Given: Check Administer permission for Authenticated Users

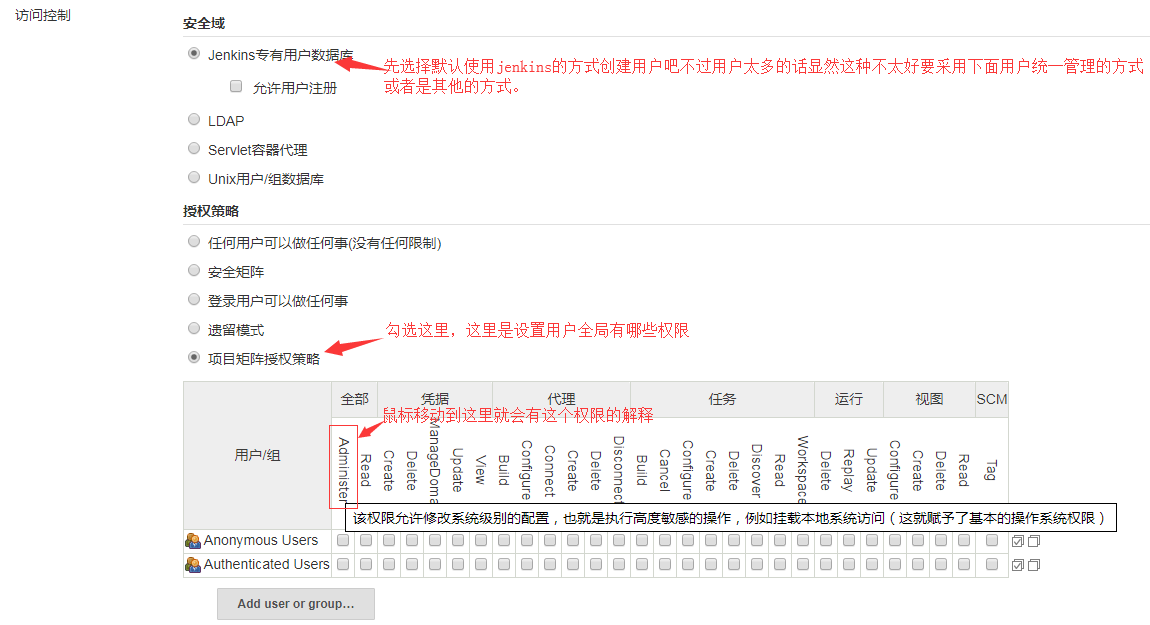Looking at the screenshot, I should [343, 564].
